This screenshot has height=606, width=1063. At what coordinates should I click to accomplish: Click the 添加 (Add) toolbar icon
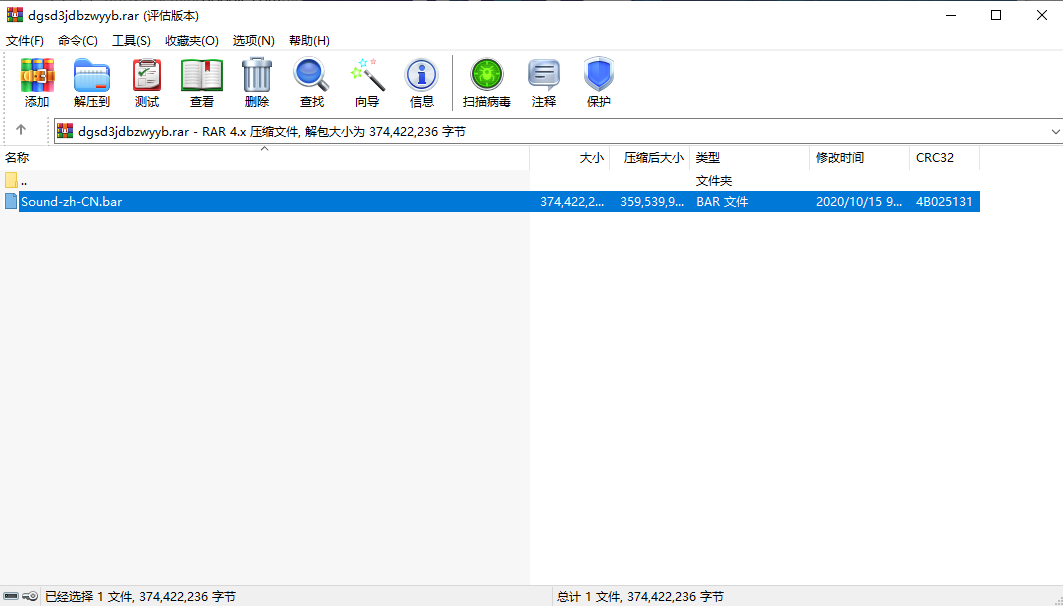pyautogui.click(x=37, y=75)
